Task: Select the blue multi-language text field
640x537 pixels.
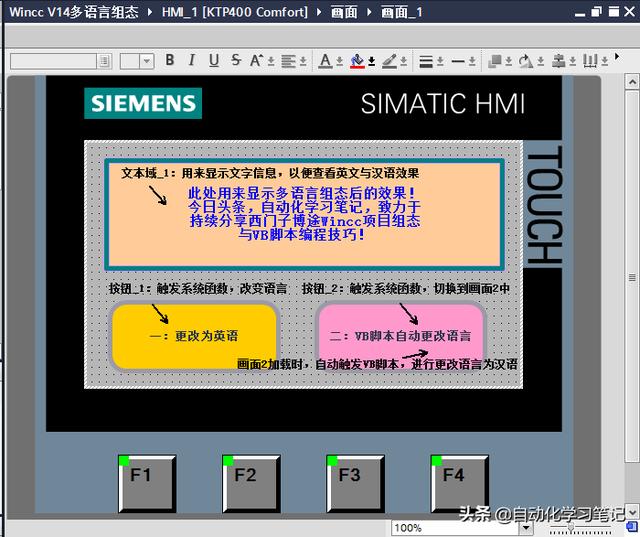Action: [304, 214]
